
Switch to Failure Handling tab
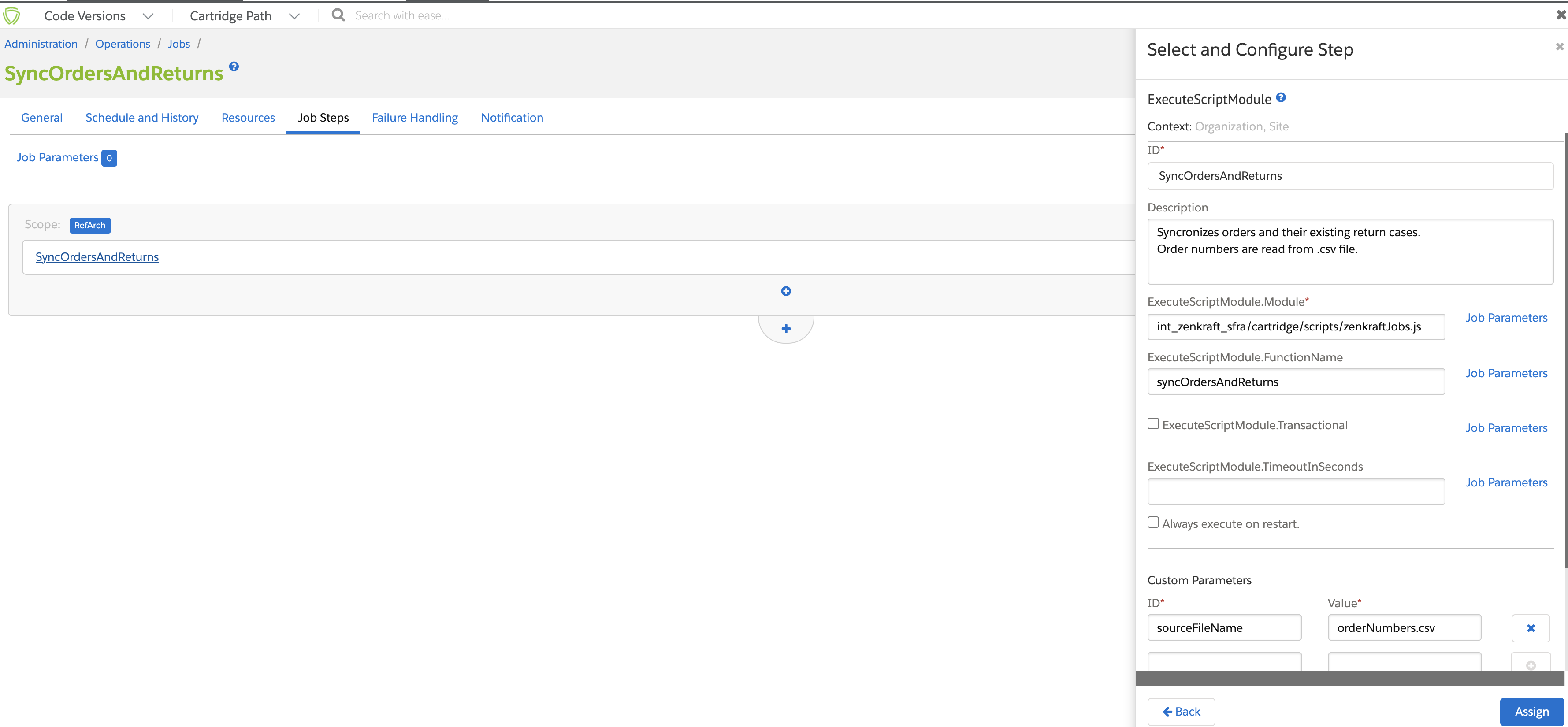coord(414,117)
